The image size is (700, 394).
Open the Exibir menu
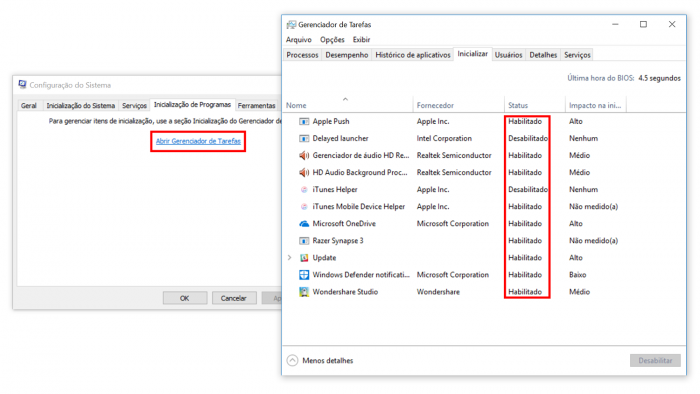coord(362,40)
